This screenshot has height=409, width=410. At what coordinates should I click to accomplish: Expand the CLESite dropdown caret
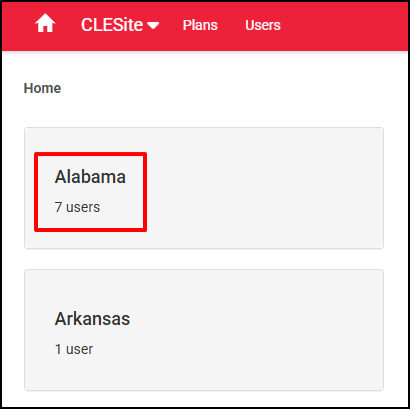click(153, 26)
